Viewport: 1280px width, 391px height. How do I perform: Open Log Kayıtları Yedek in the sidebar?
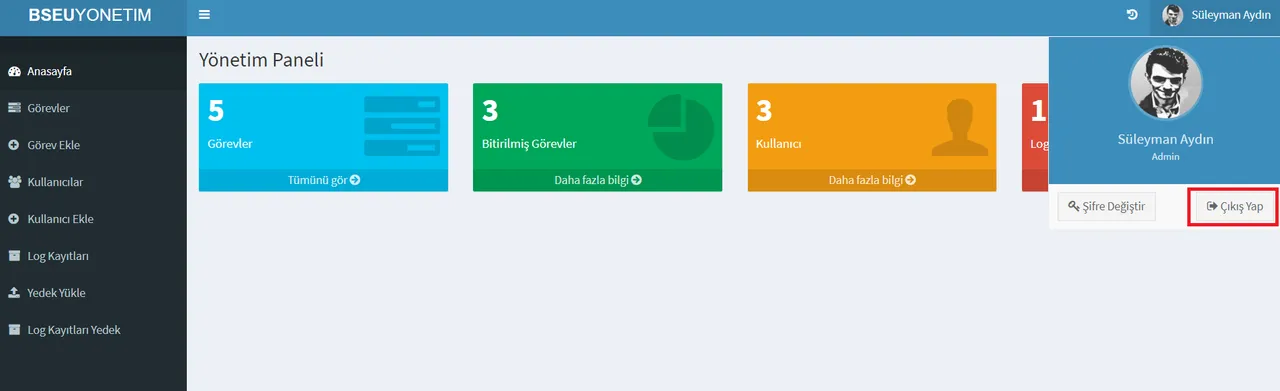93,330
